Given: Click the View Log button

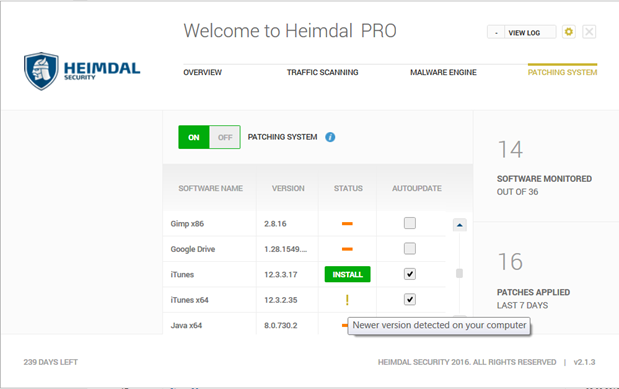Looking at the screenshot, I should tap(524, 33).
